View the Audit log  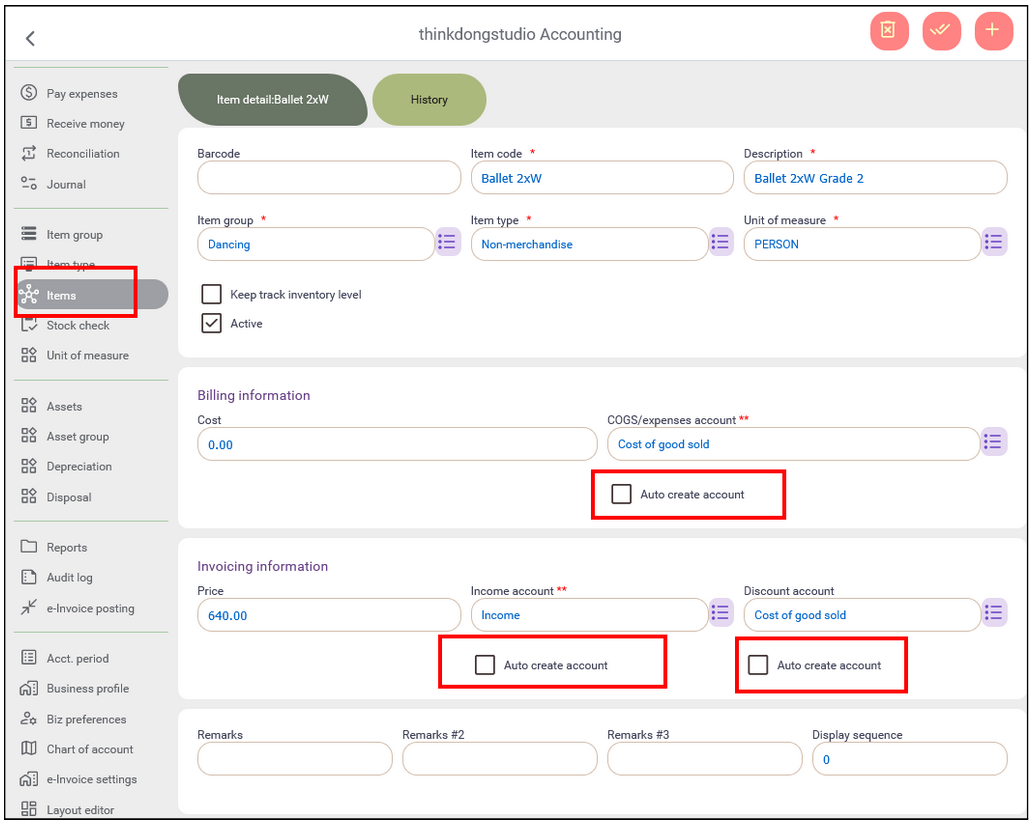coord(69,577)
